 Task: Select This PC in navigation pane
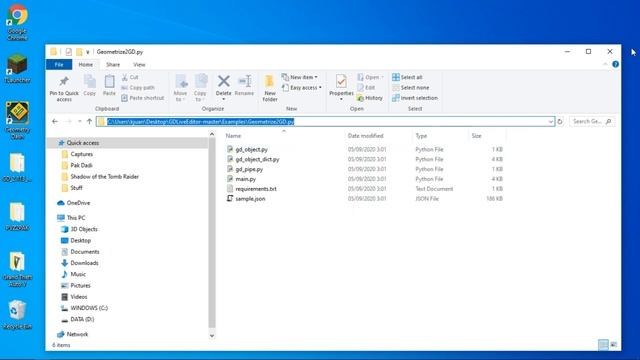click(76, 218)
